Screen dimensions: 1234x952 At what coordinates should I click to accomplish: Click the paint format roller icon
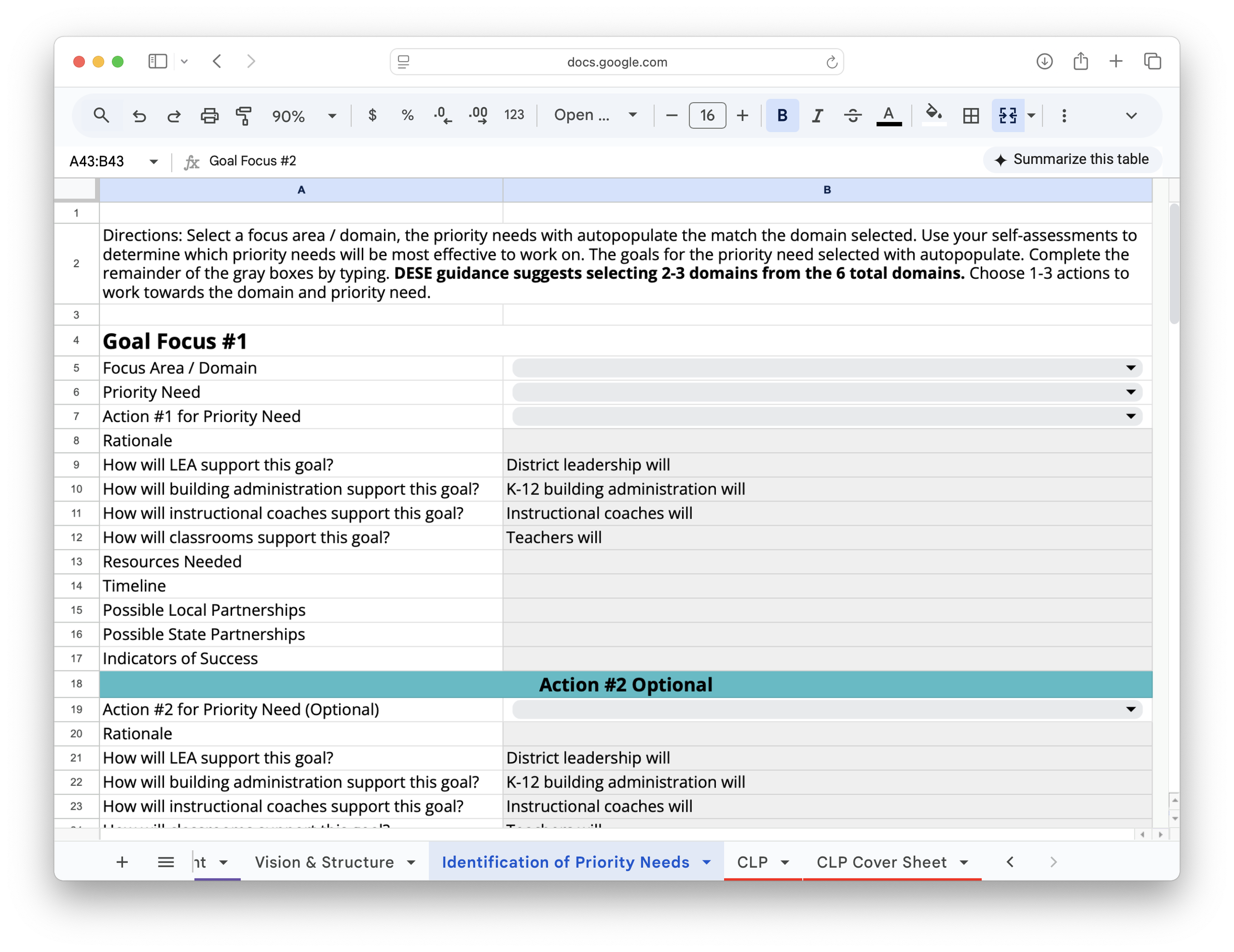click(243, 116)
